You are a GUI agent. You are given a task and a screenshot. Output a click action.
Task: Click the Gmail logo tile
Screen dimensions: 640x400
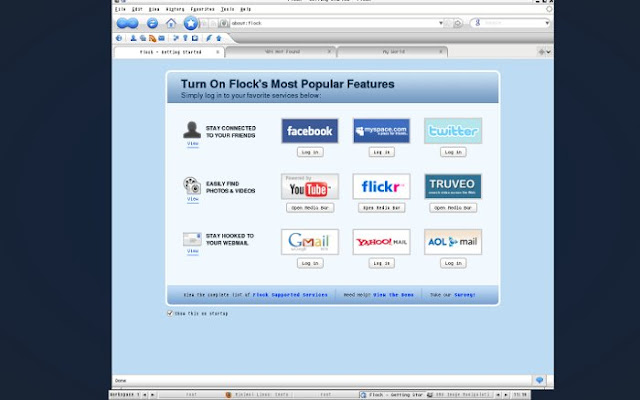click(x=310, y=242)
